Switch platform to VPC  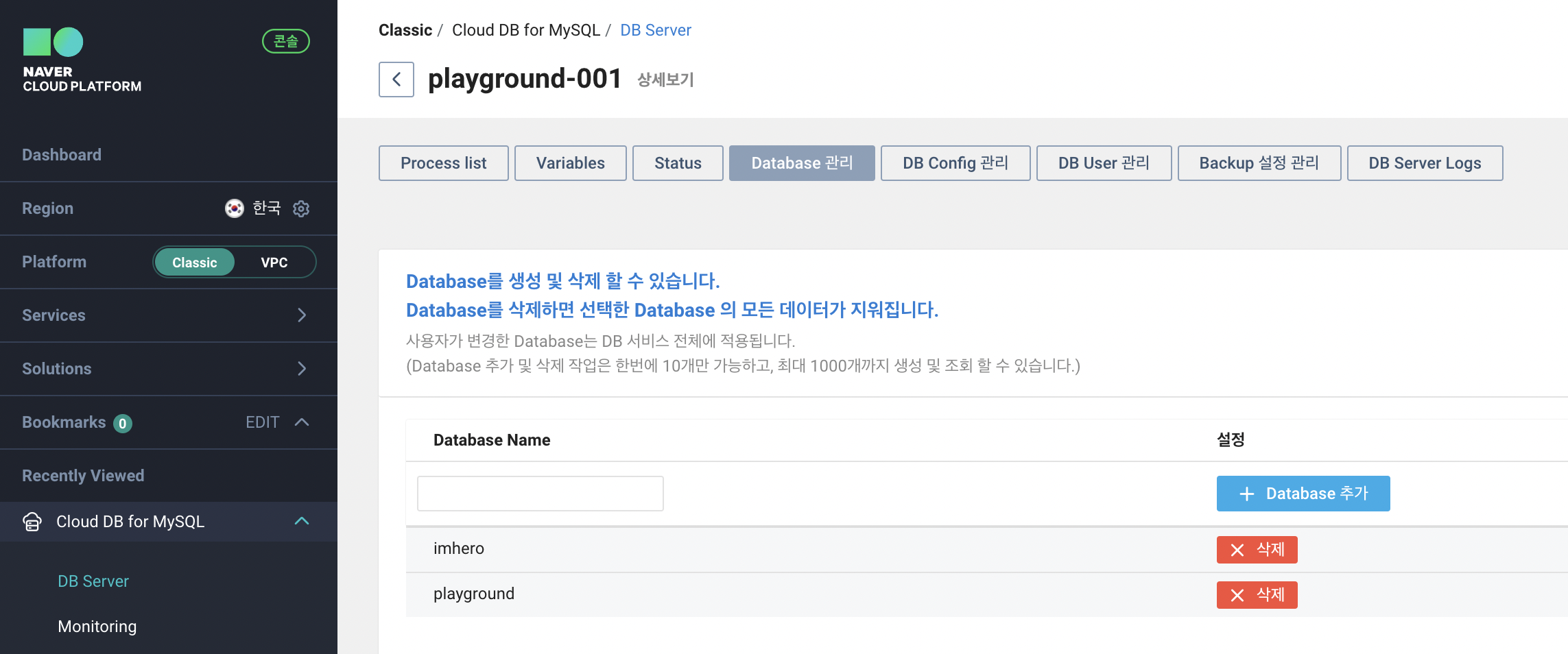274,263
